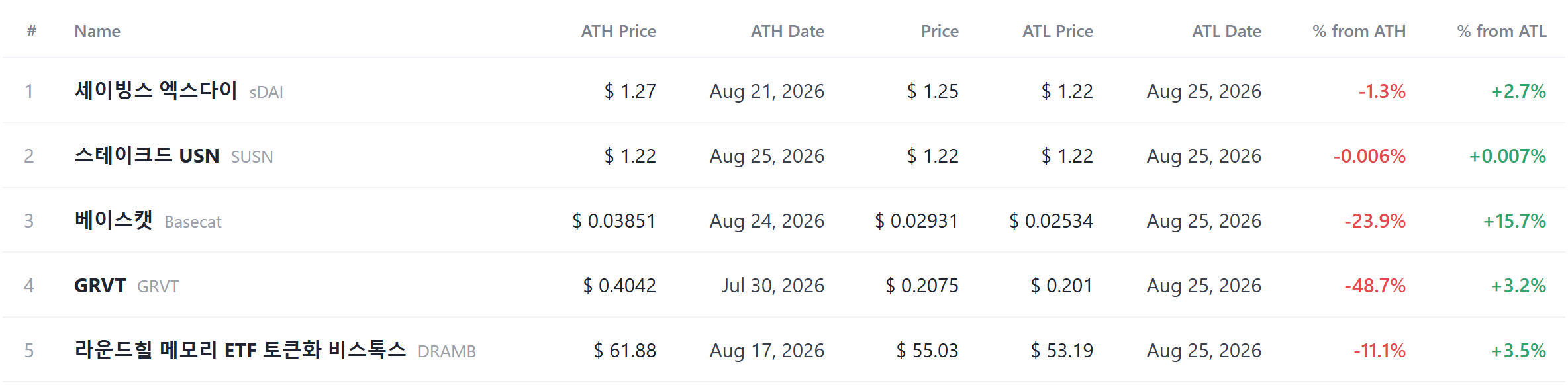Viewport: 1568px width, 385px height.
Task: Sort by rank # column header
Action: tap(31, 31)
